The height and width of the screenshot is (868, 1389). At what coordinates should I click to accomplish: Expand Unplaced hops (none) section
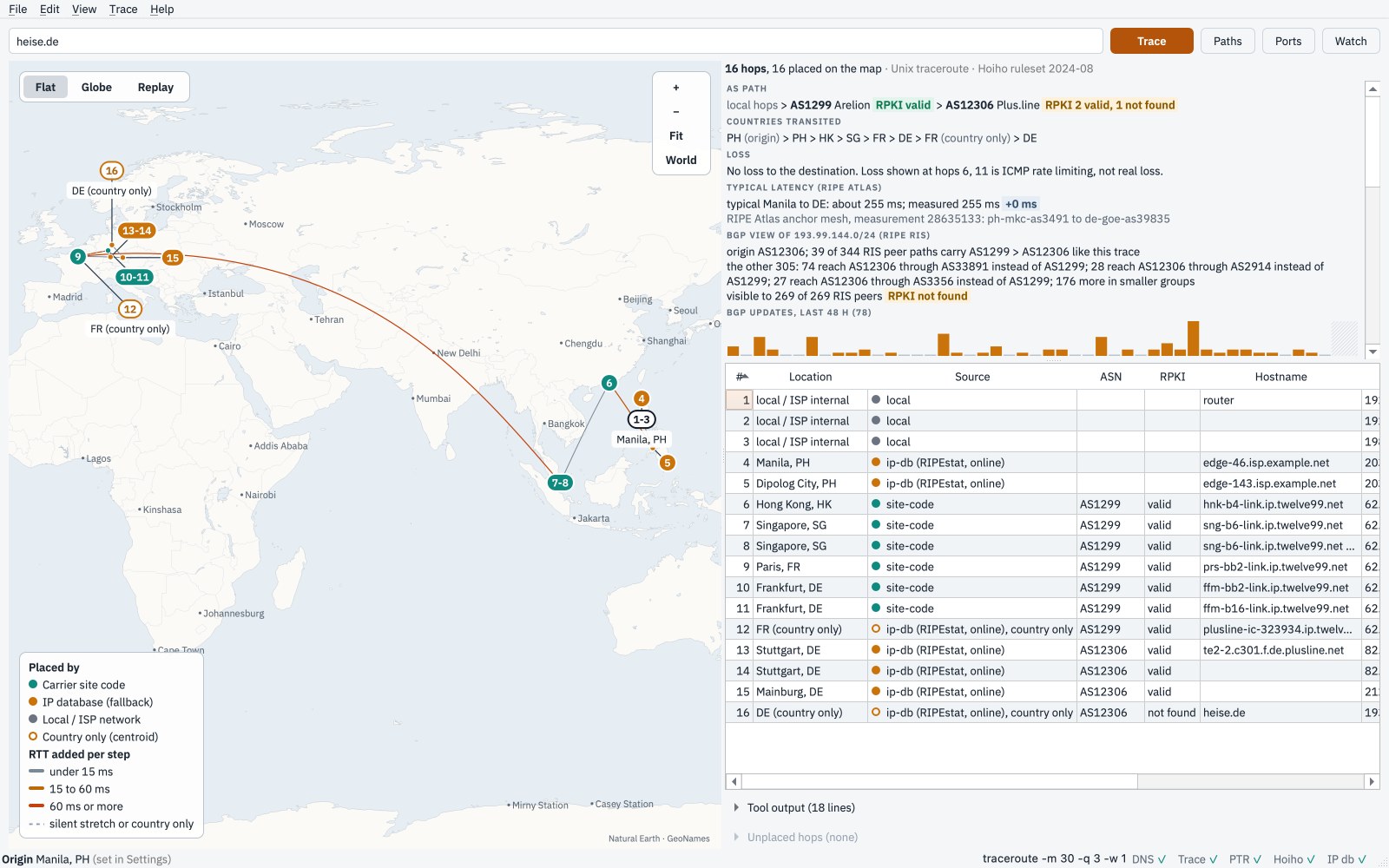(x=795, y=837)
